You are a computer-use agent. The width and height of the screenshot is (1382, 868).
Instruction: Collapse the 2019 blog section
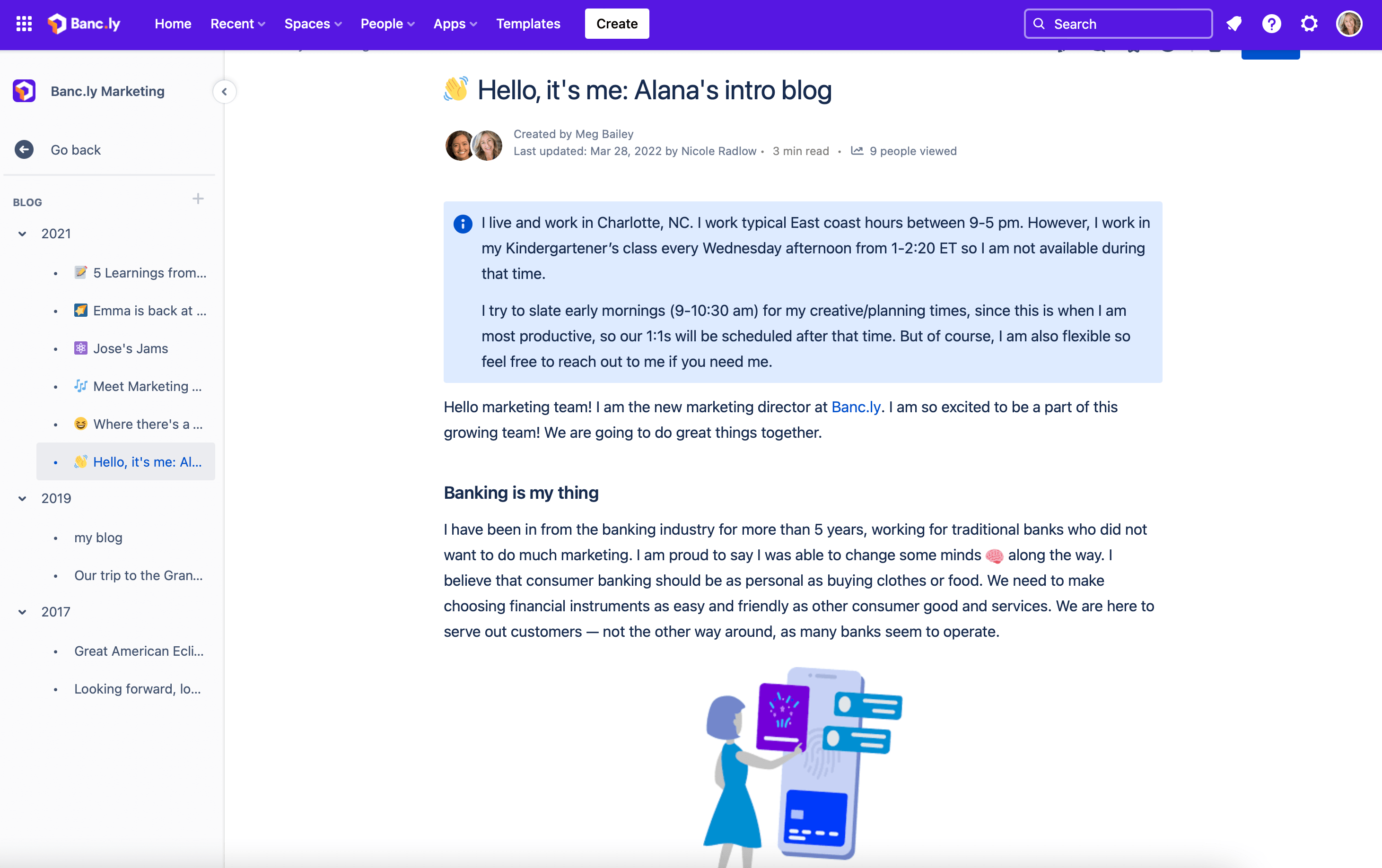(22, 498)
